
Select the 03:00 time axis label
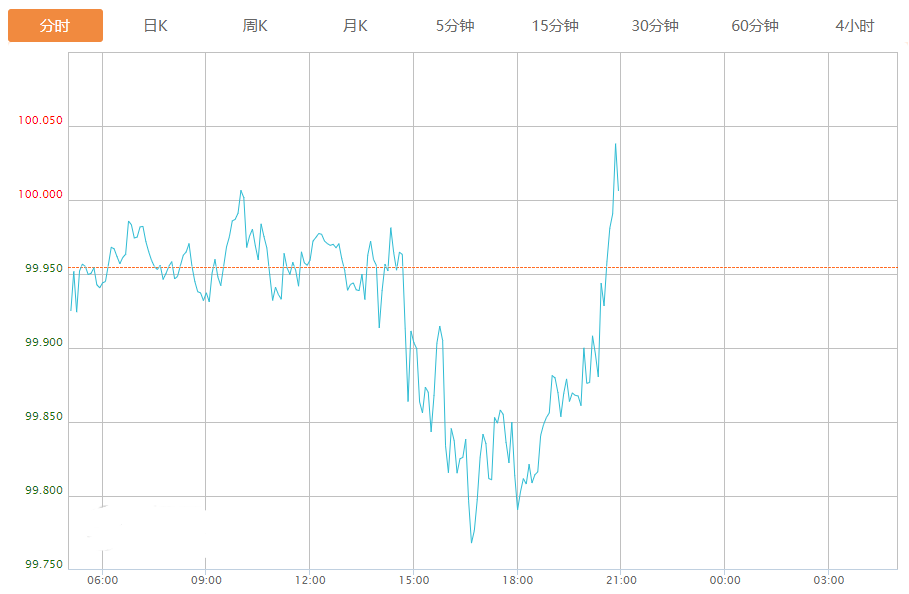coord(828,581)
